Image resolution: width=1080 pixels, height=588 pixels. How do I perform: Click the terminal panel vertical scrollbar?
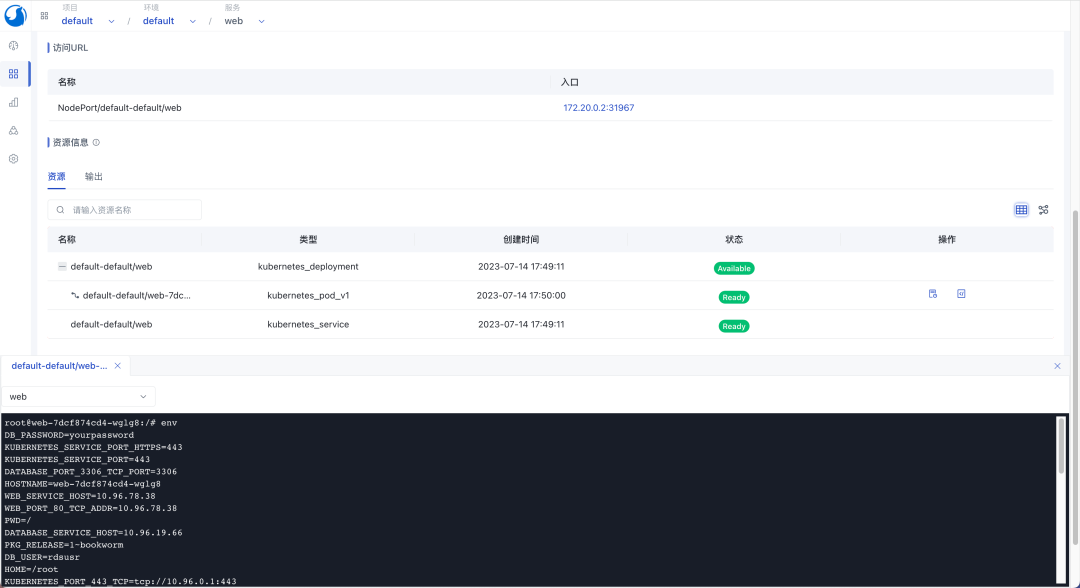(x=1061, y=446)
